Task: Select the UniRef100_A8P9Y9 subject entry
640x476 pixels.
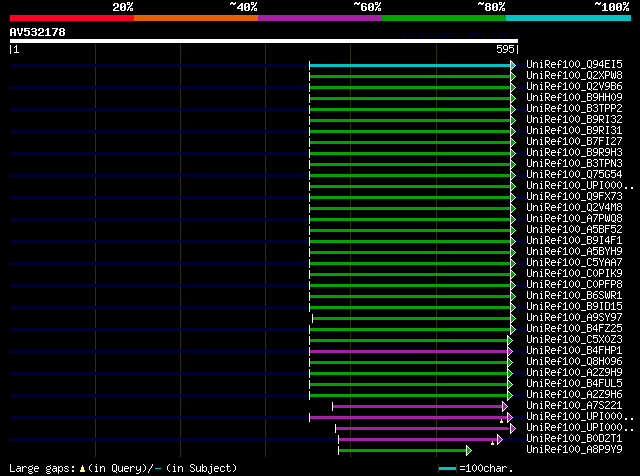Action: pyautogui.click(x=574, y=450)
